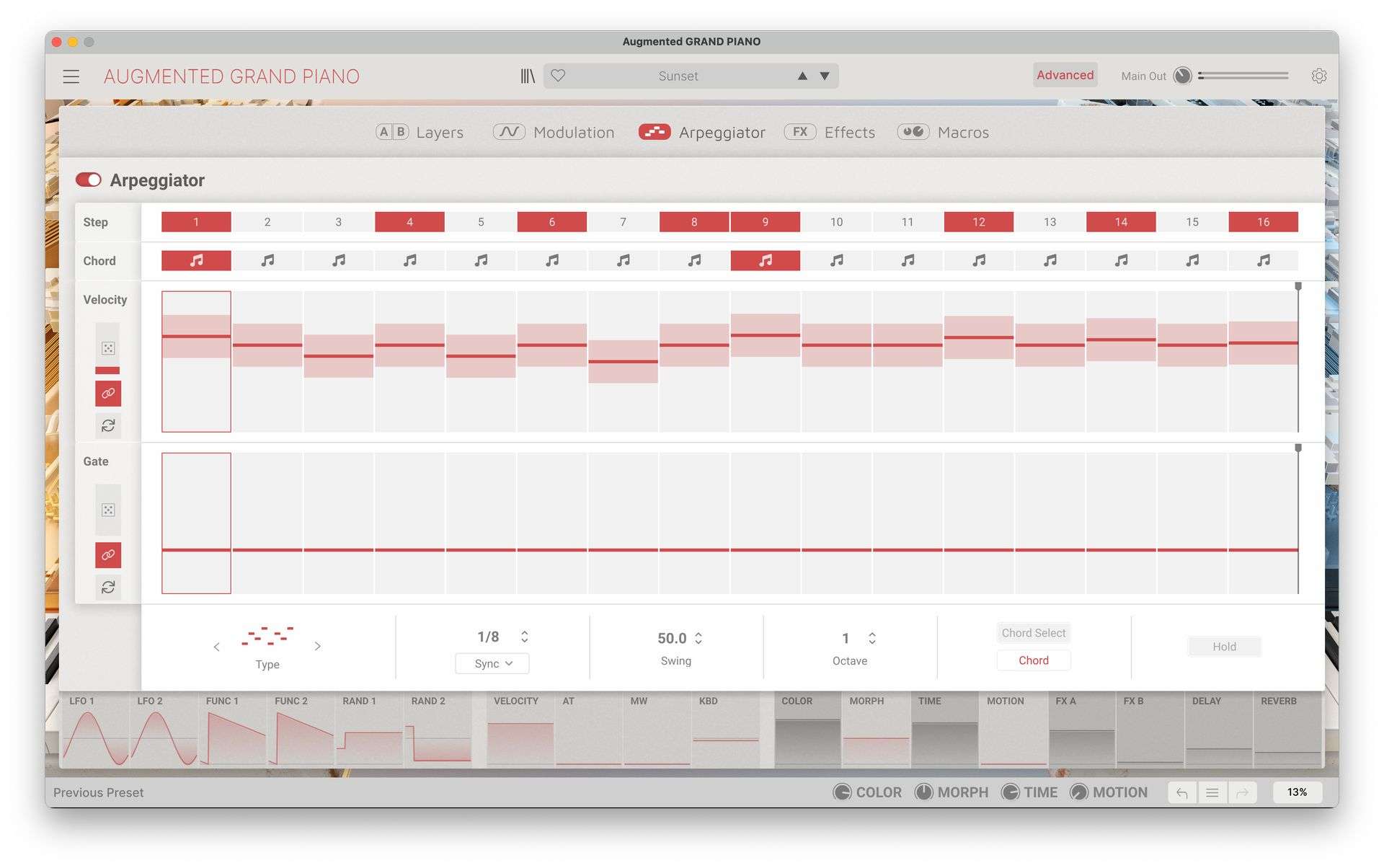Image resolution: width=1384 pixels, height=868 pixels.
Task: Randomize Velocity values with dice icon
Action: pos(108,348)
